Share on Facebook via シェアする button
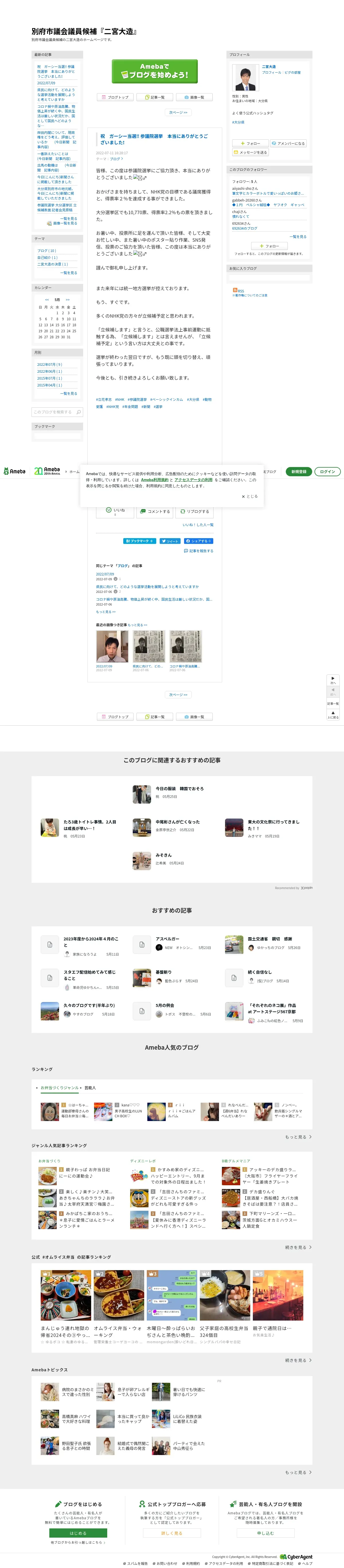This screenshot has height=1568, width=344. click(x=198, y=541)
